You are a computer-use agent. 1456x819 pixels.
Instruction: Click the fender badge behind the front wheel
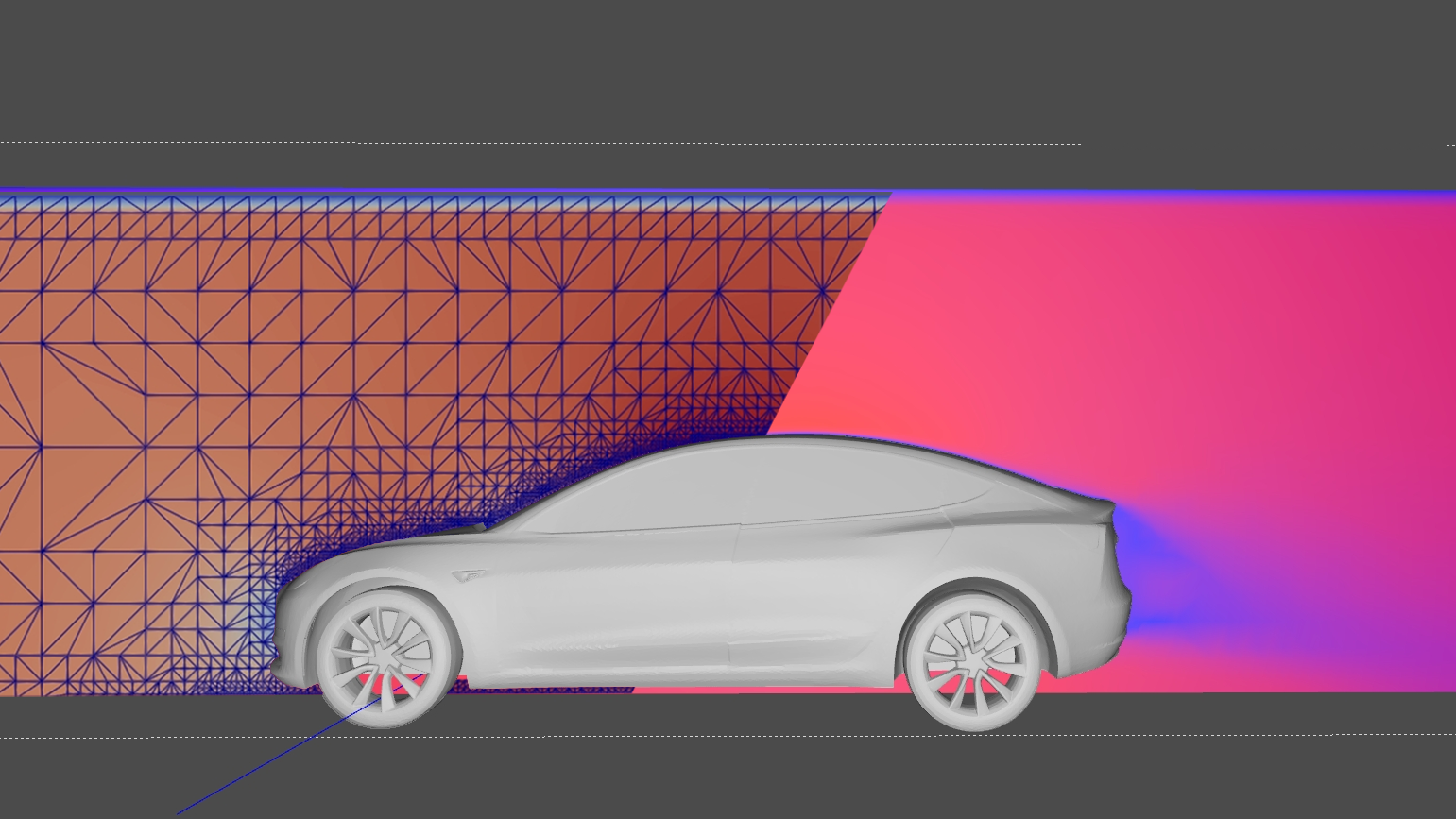470,574
